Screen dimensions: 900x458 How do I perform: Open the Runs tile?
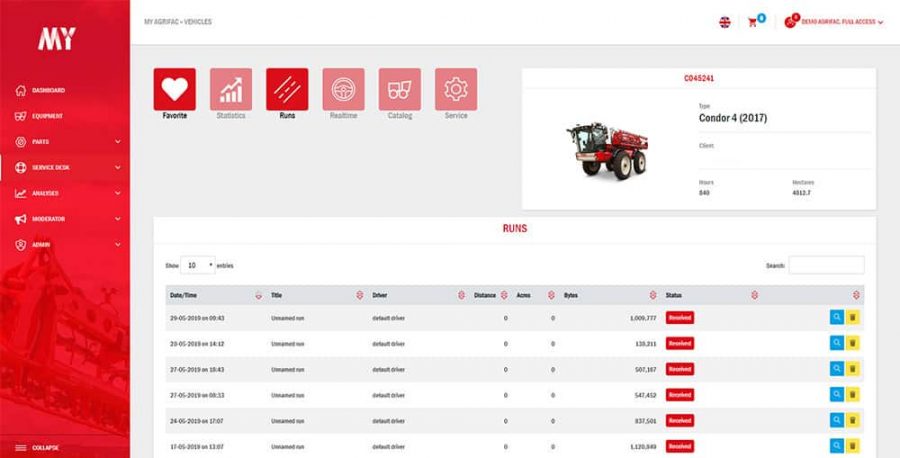tap(287, 89)
